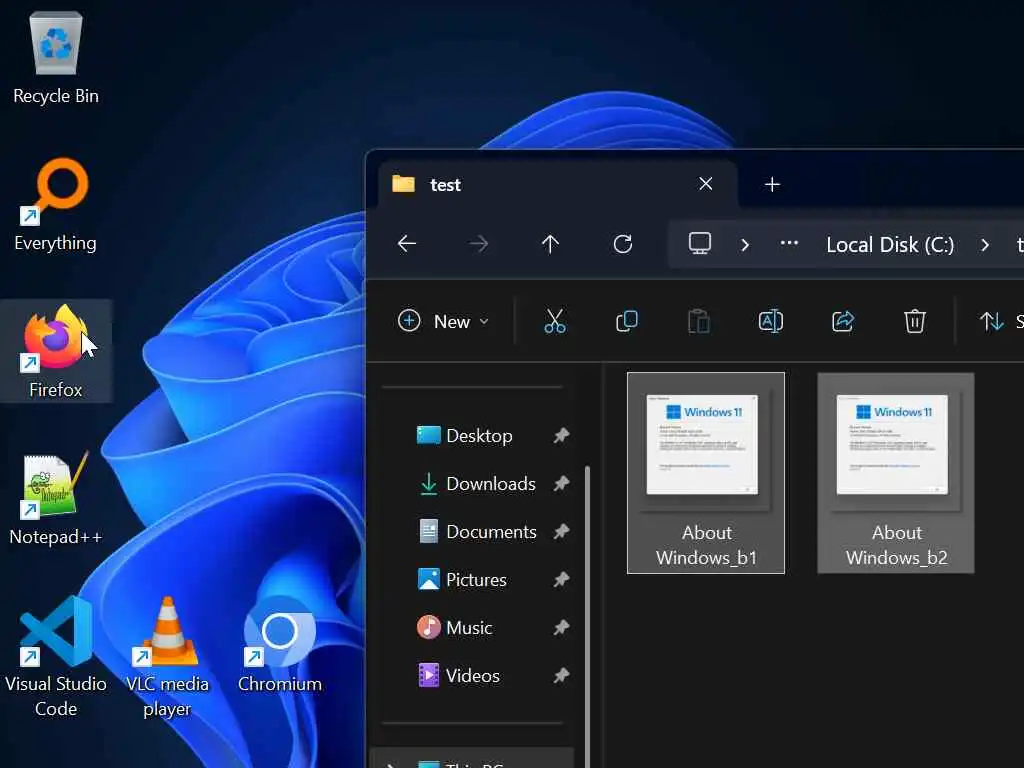Viewport: 1024px width, 768px height.
Task: Expand chevron after Local Disk (C:)
Action: click(985, 245)
